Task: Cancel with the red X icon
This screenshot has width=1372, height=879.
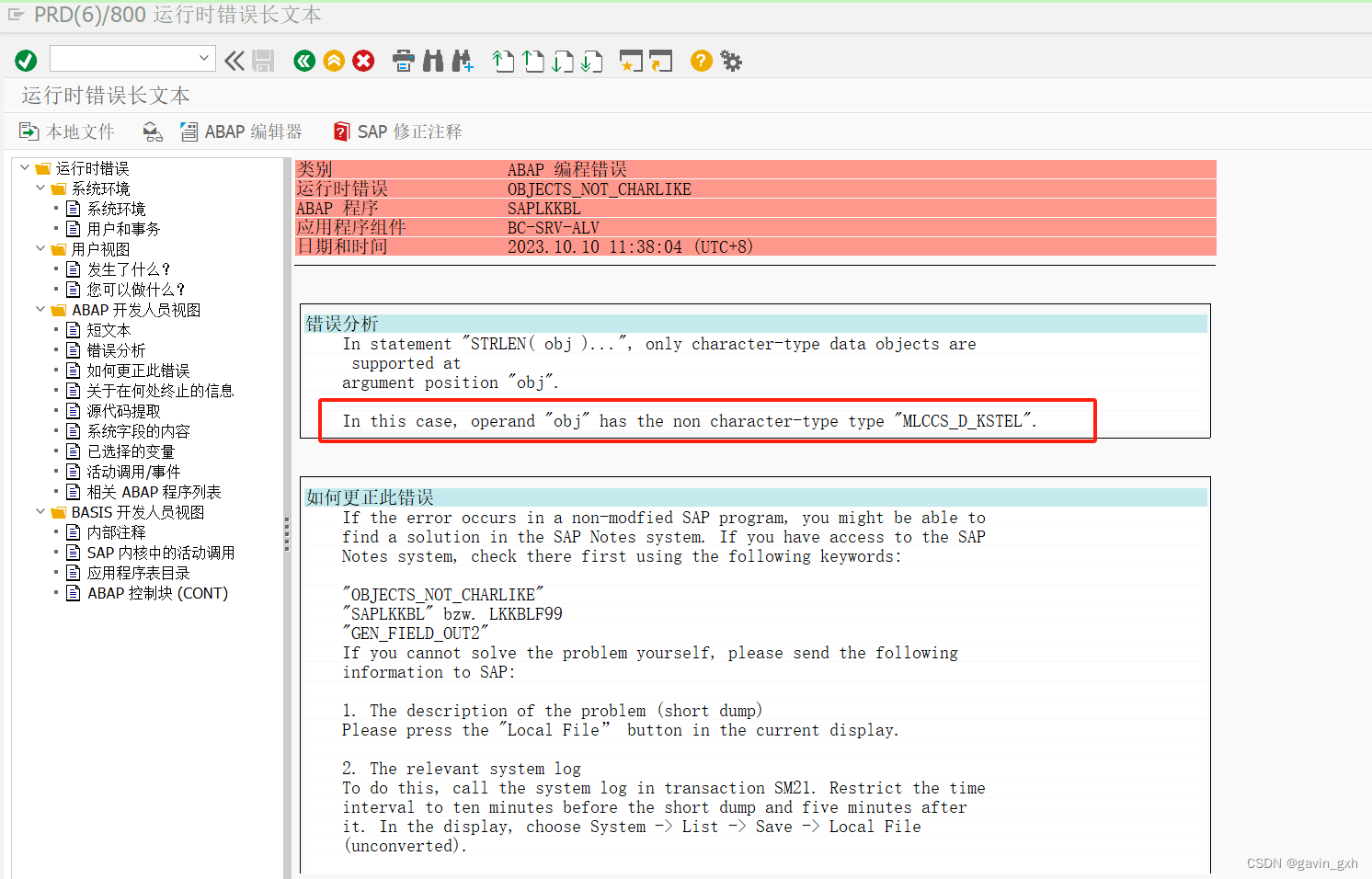Action: [363, 61]
